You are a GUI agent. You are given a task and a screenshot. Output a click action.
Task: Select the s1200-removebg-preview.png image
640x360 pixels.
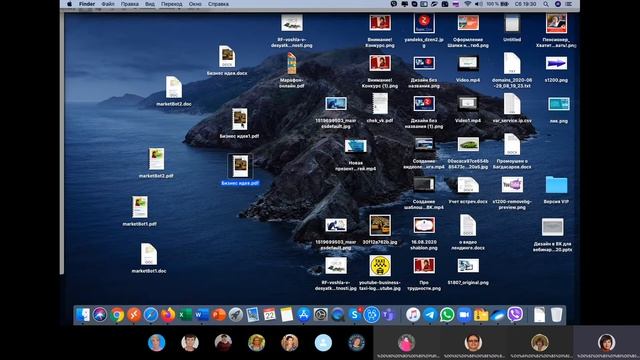click(x=512, y=193)
